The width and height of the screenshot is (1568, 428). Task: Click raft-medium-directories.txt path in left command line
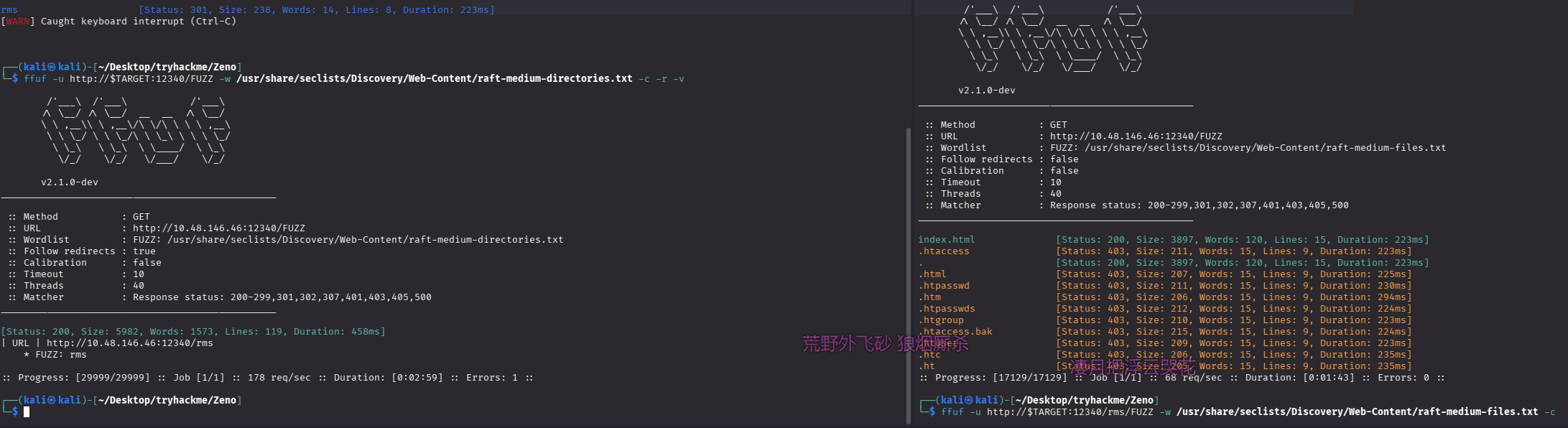click(x=434, y=79)
